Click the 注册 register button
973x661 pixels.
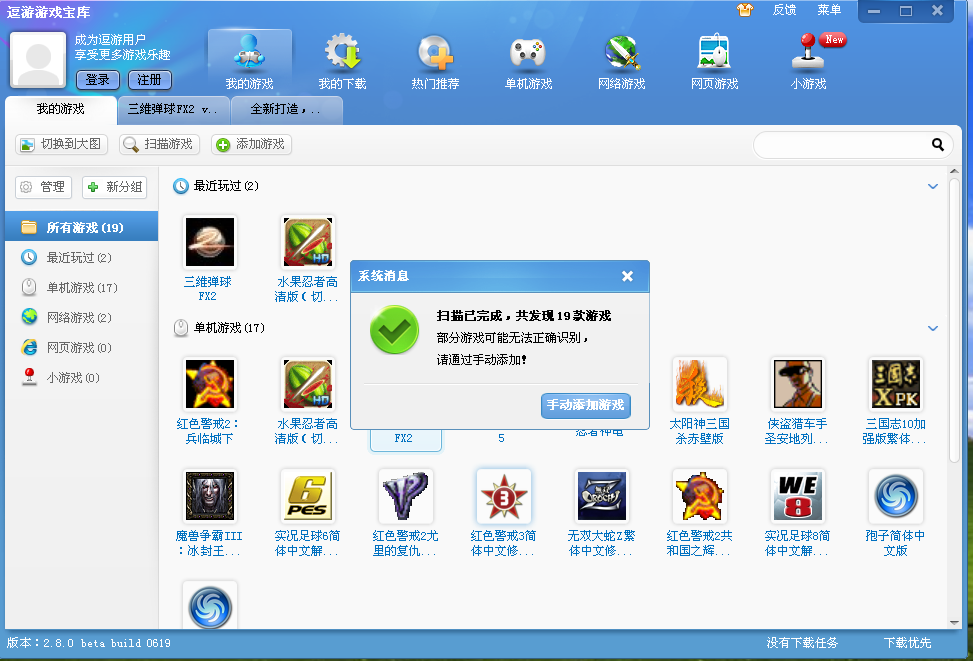coord(150,80)
